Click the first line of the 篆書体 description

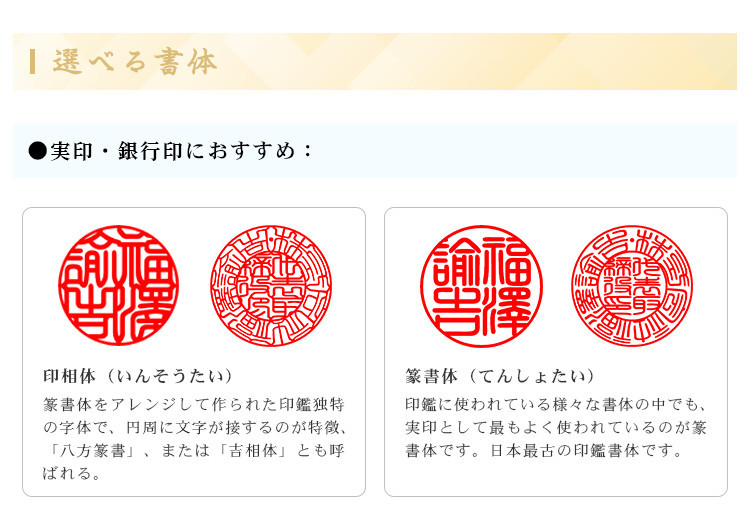click(556, 405)
